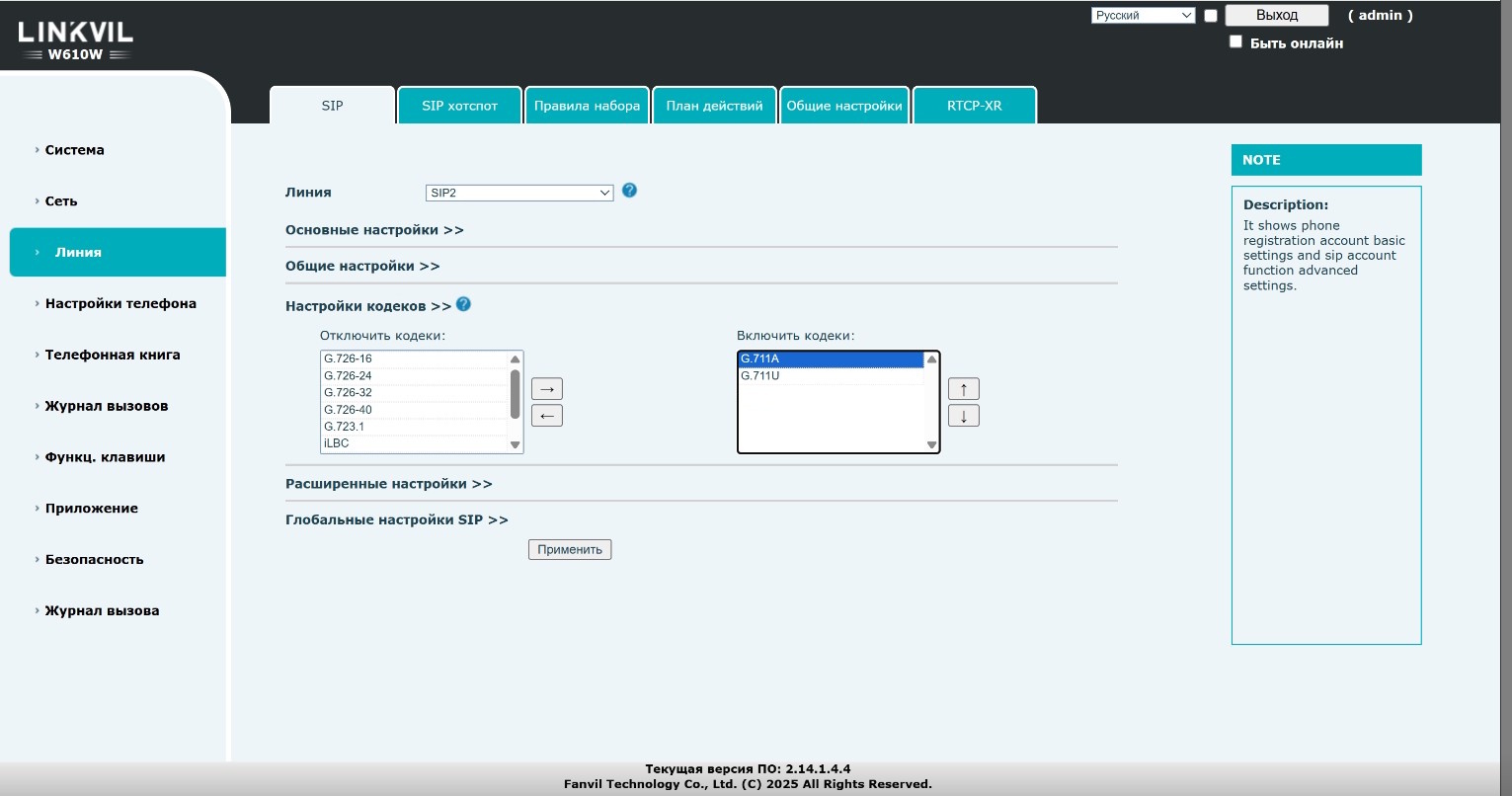This screenshot has height=796, width=1512.
Task: Click help icon beside Настройки кодеков
Action: coord(463,305)
